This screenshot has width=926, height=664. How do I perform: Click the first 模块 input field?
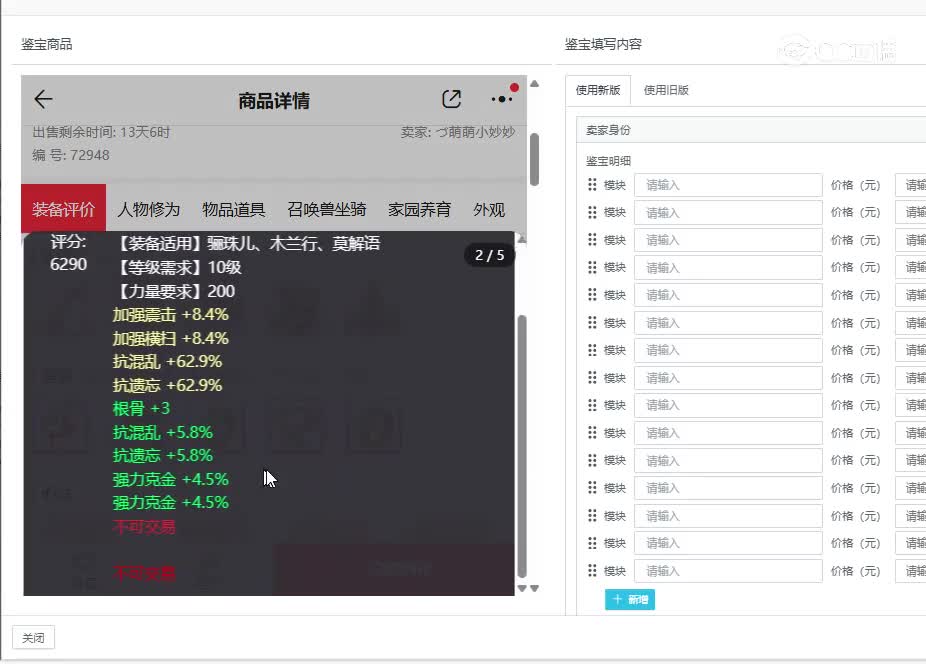click(x=728, y=185)
